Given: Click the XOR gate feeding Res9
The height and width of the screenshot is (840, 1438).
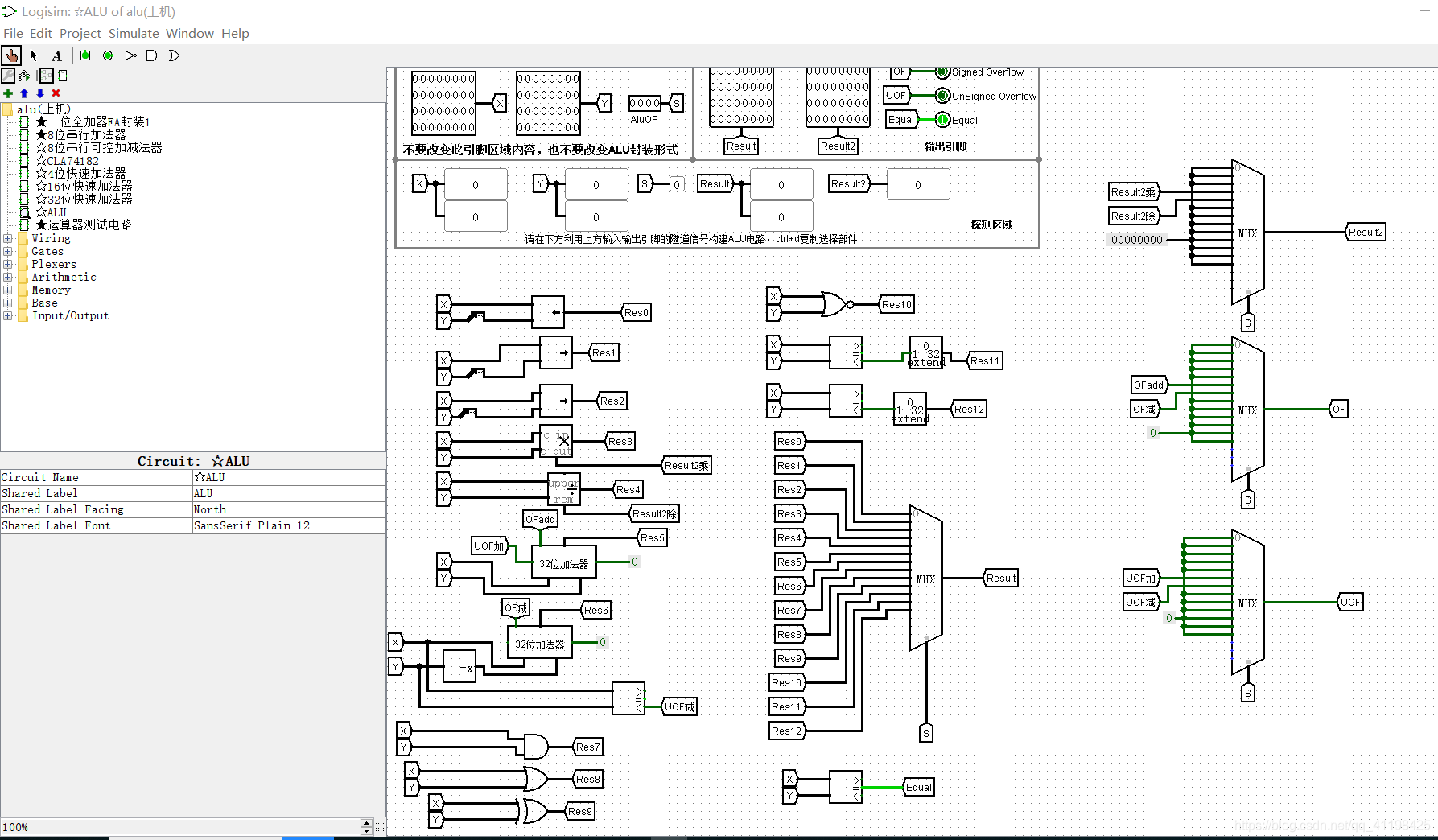Looking at the screenshot, I should click(534, 811).
